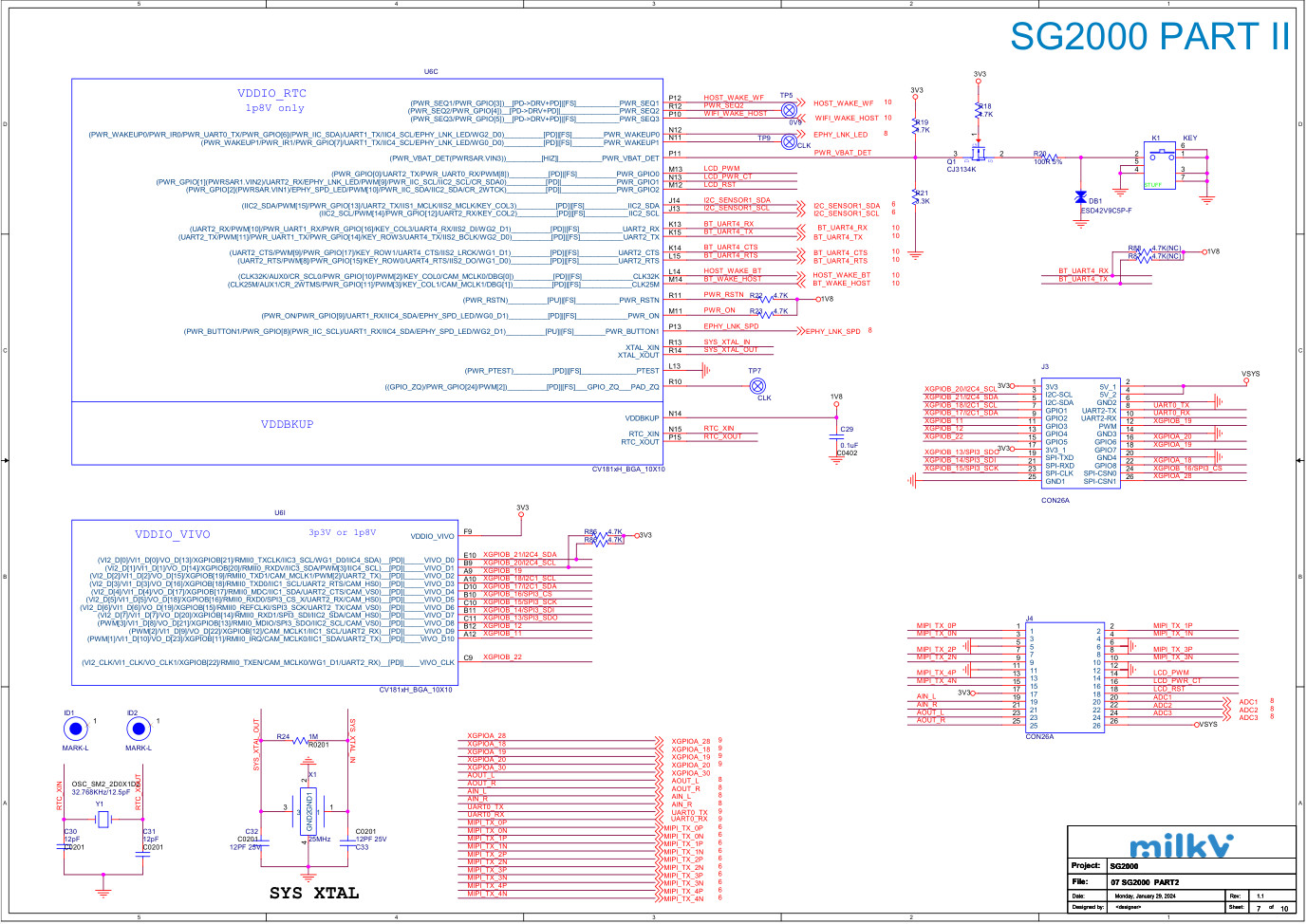
Task: Click the revision value "1.1"
Action: pyautogui.click(x=1260, y=896)
